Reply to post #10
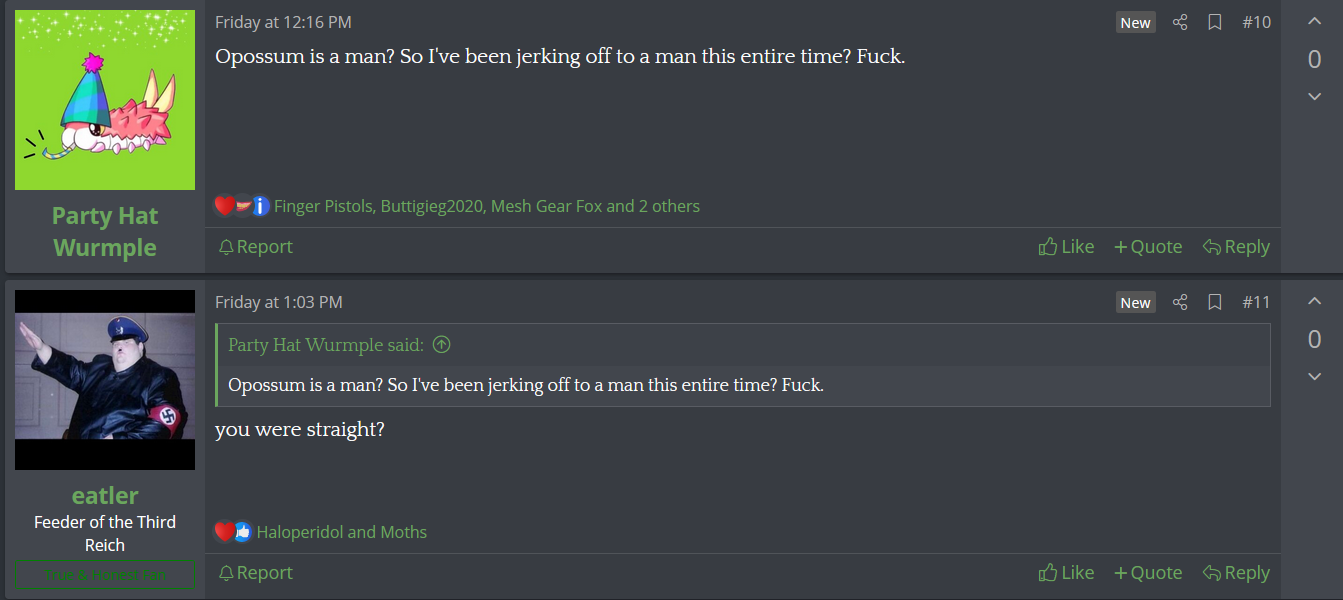 coord(1236,247)
